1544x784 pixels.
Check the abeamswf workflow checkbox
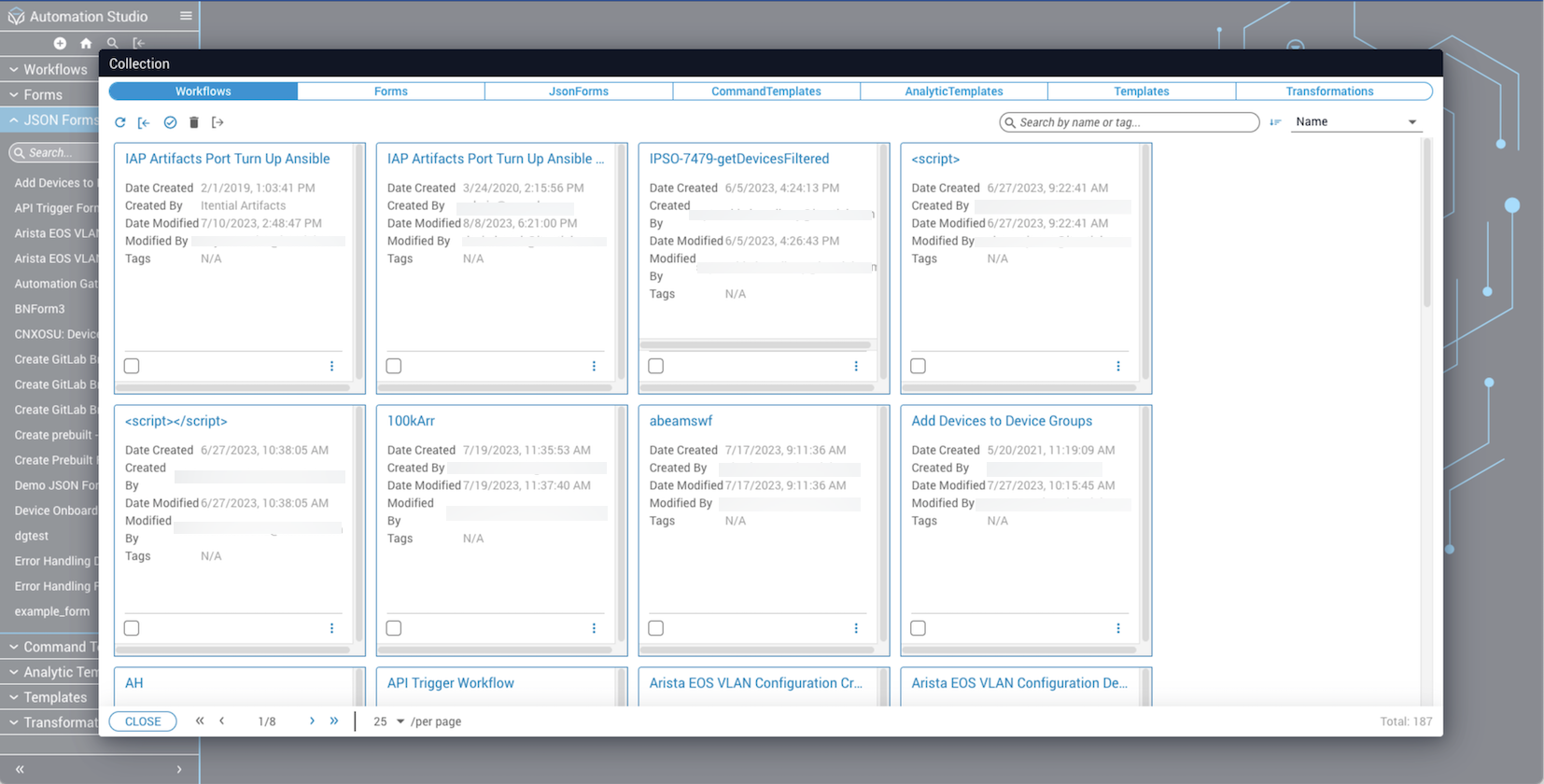pos(656,628)
